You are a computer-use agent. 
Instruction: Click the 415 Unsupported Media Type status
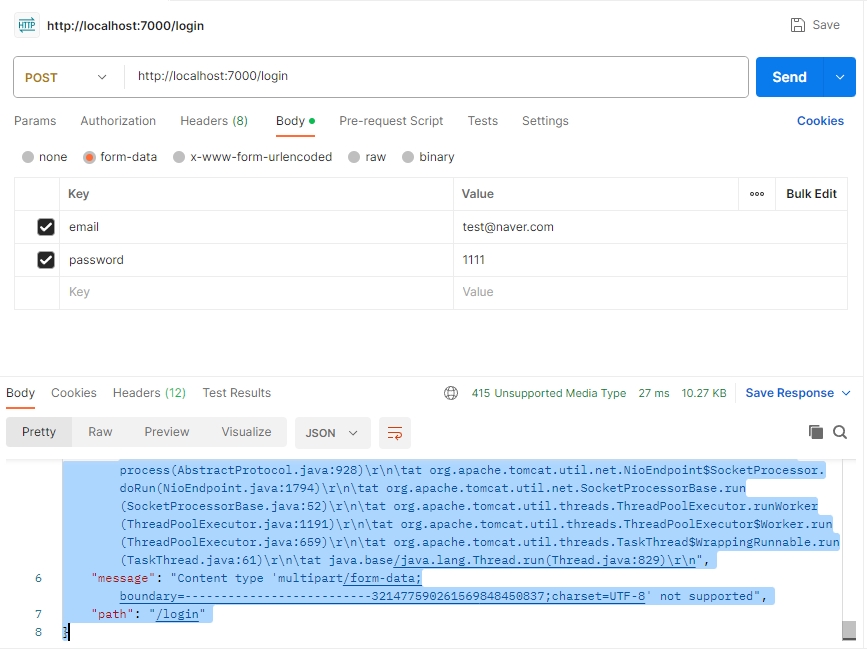549,393
